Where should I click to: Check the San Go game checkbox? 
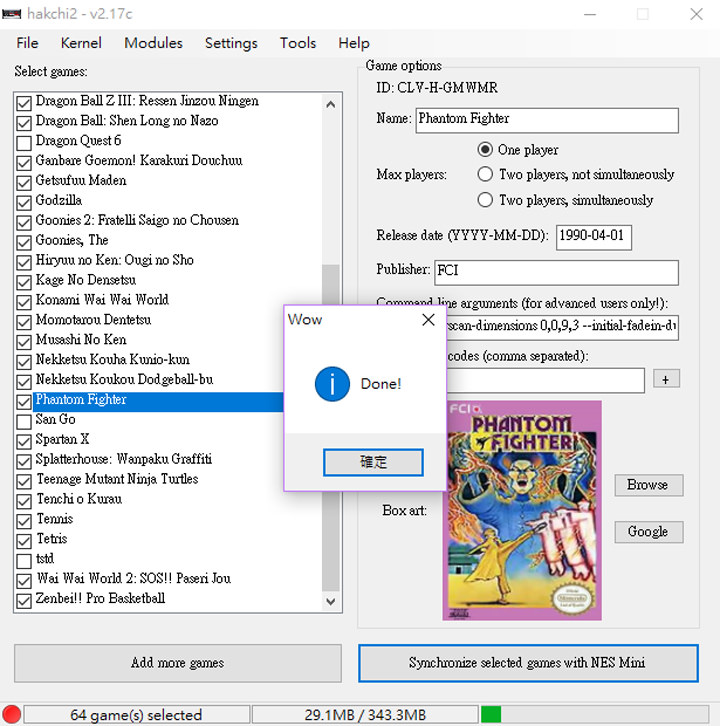pos(24,420)
